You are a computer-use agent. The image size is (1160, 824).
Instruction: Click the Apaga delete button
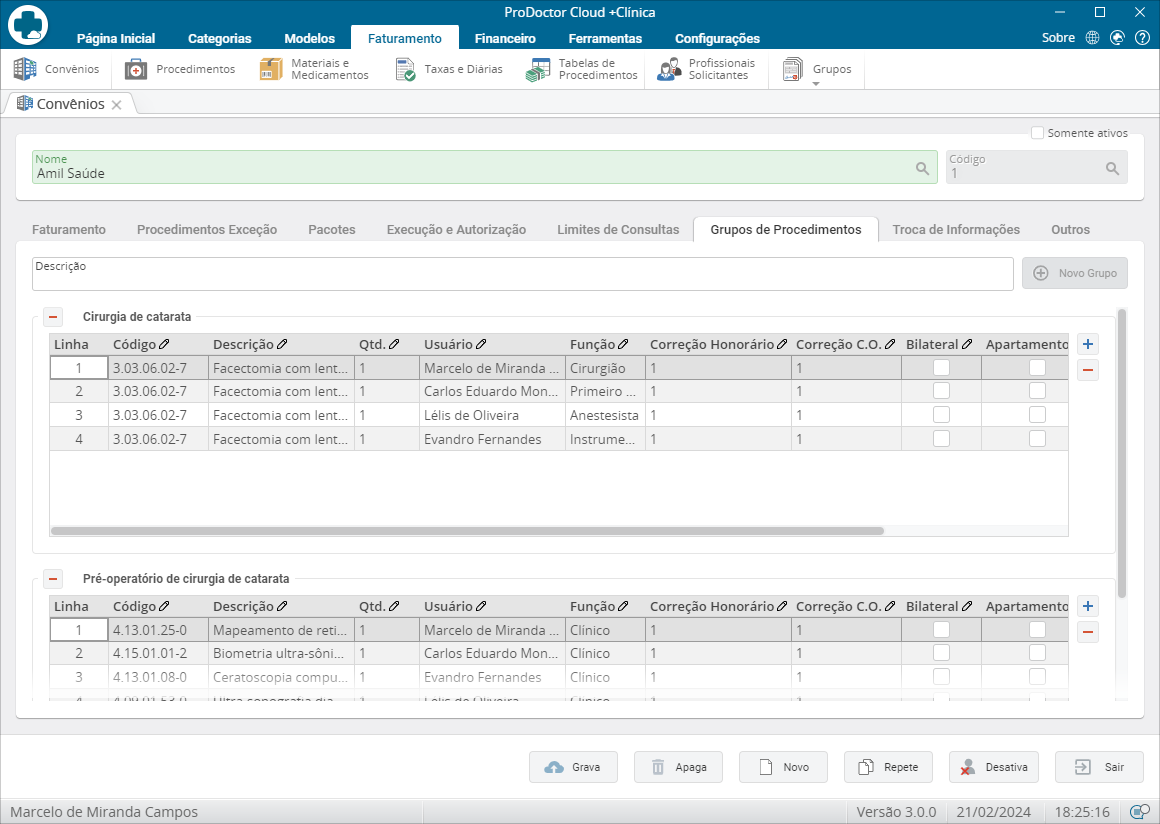click(x=678, y=767)
